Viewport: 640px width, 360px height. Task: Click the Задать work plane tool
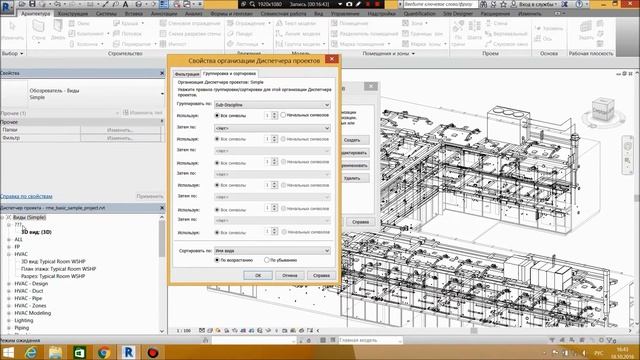tap(586, 30)
